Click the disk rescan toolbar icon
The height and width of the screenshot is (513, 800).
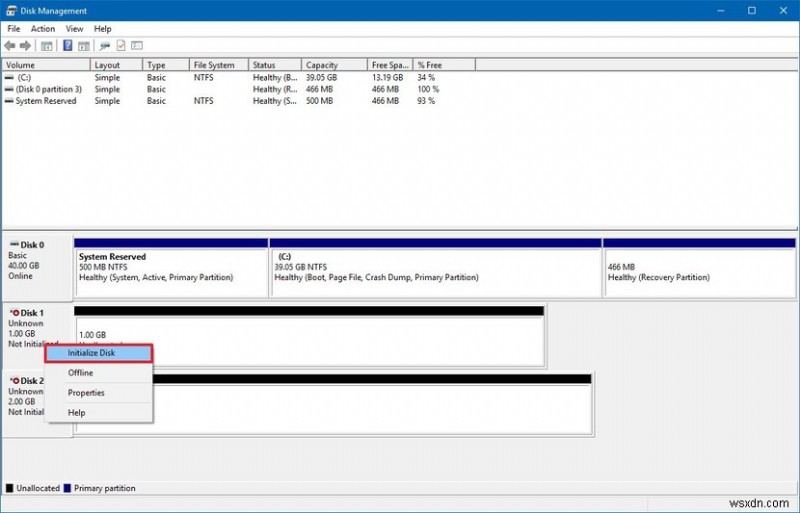(105, 46)
